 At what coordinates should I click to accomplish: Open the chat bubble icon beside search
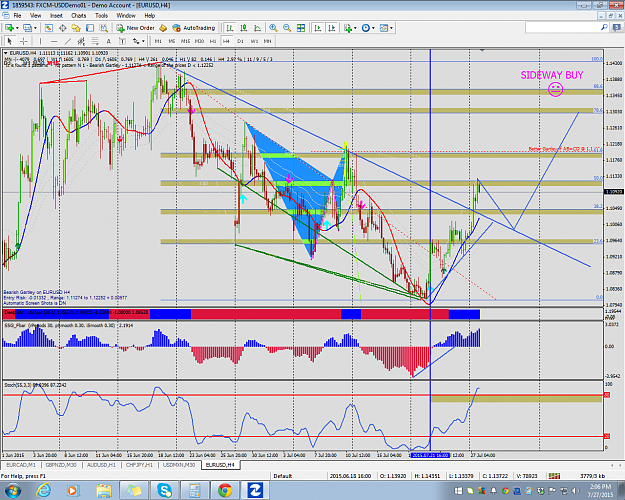617,28
